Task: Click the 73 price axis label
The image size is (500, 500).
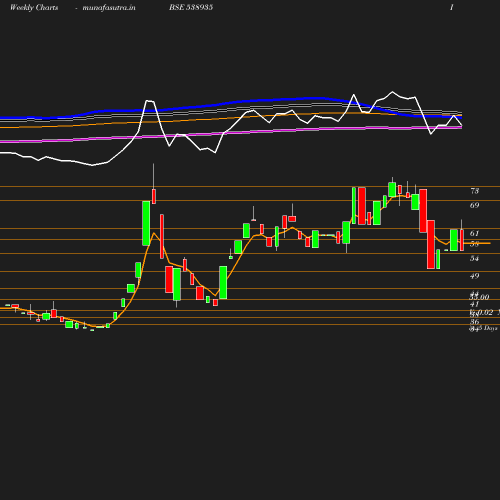Action: [x=474, y=191]
